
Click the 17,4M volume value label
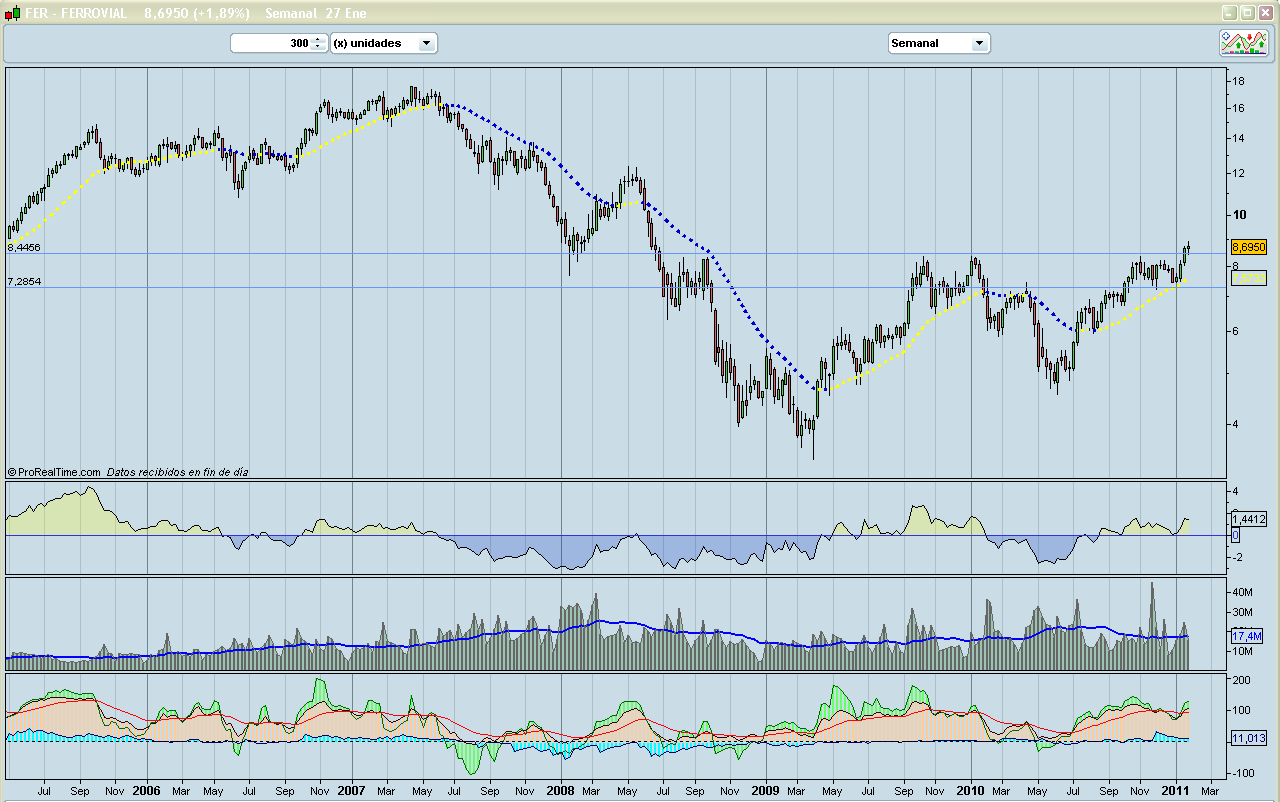[1246, 636]
